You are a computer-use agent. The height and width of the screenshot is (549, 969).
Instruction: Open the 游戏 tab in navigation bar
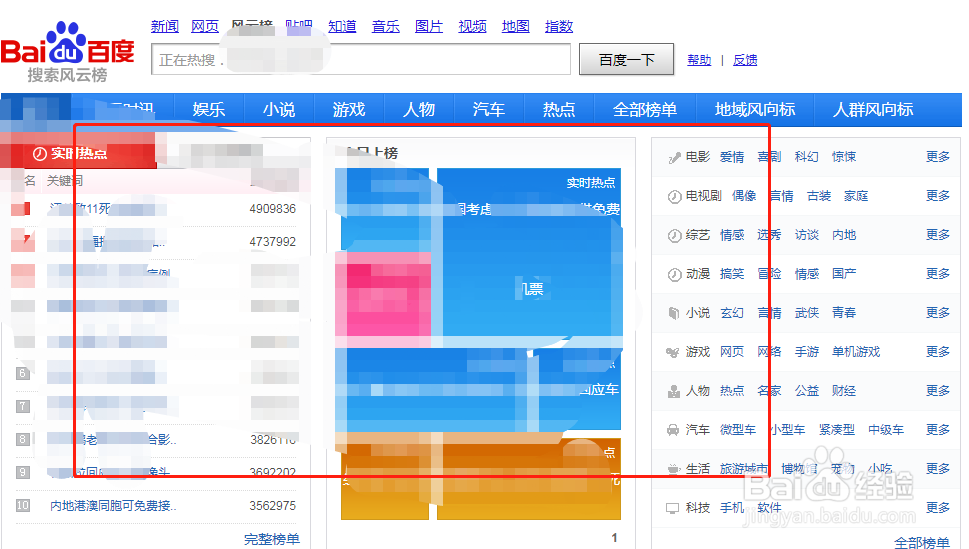(x=349, y=109)
